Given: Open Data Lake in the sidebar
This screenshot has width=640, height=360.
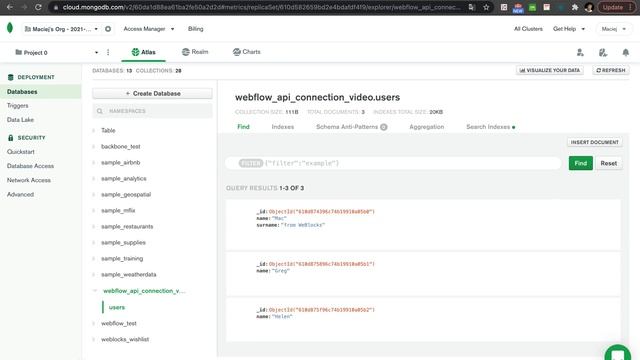Looking at the screenshot, I should 20,120.
